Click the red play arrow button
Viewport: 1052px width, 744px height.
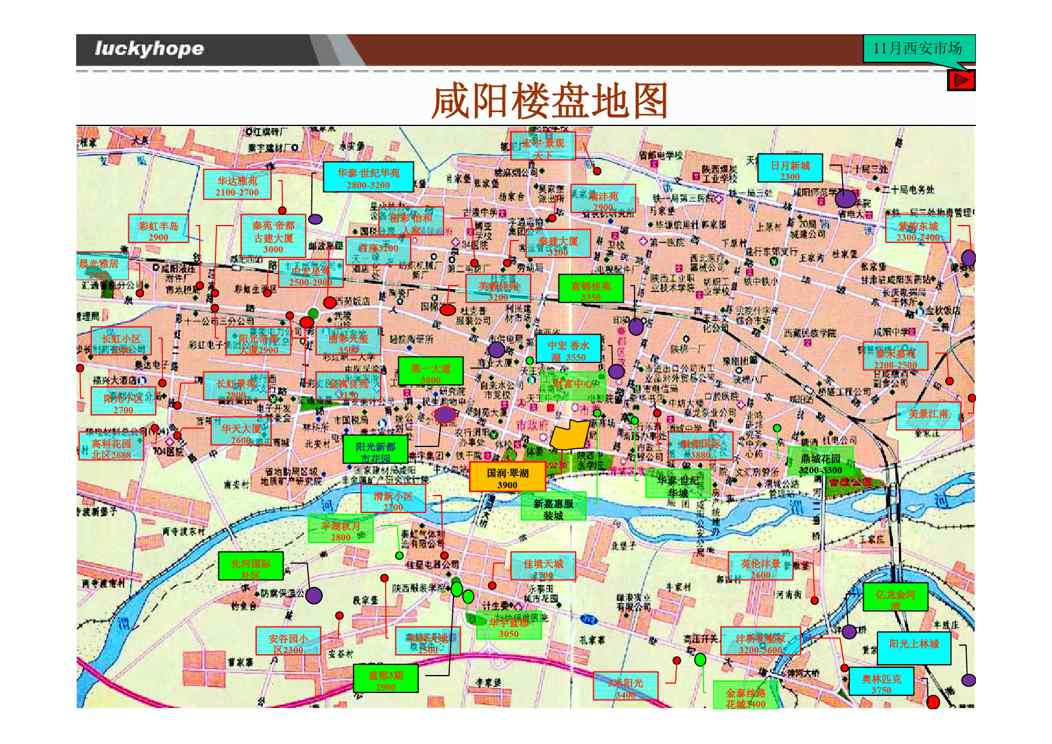point(961,80)
